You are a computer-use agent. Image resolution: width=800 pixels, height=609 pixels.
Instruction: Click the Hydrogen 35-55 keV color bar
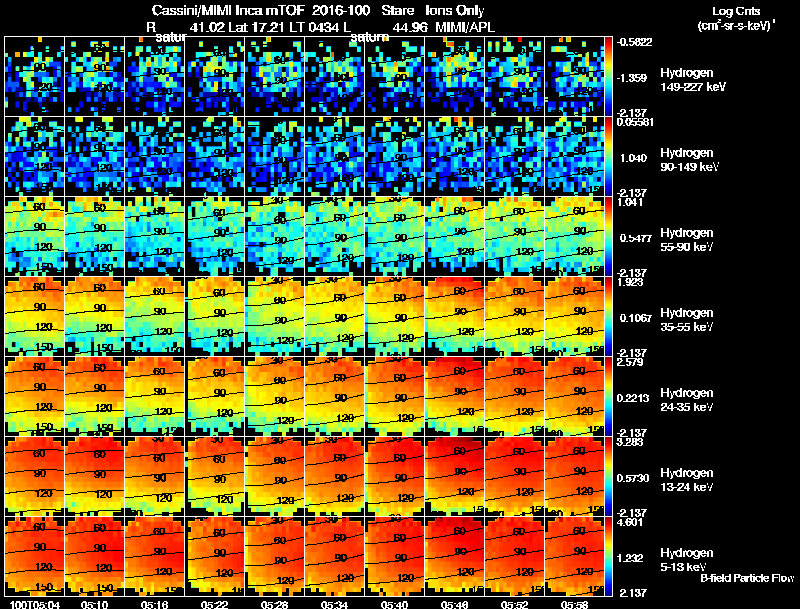tap(608, 316)
